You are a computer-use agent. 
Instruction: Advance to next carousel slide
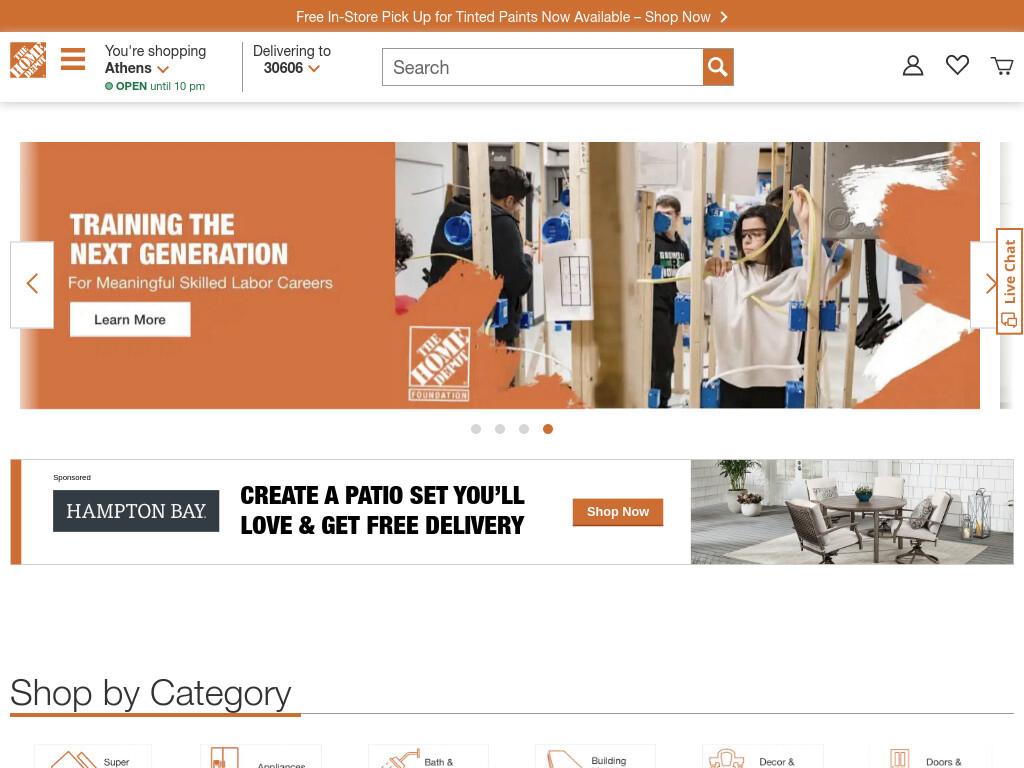click(990, 284)
